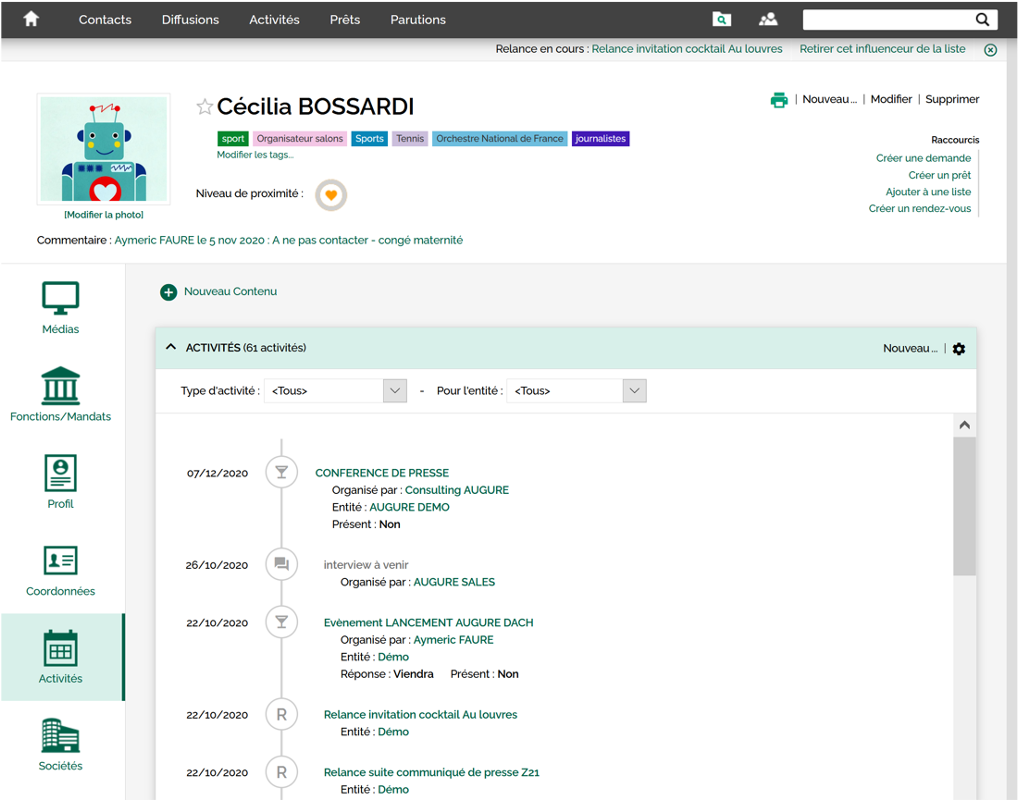Click the contacts group icon

pos(768,19)
